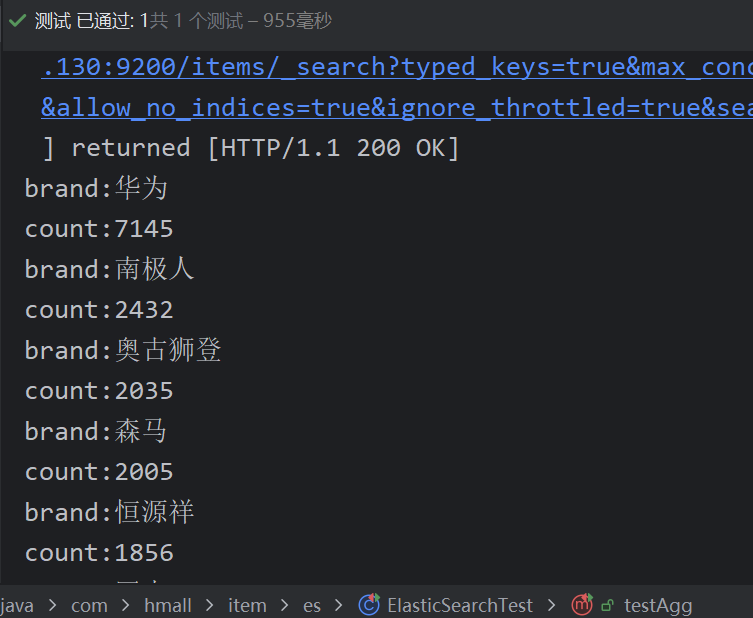
Task: Open the link line starting &allow_no_indices=true
Action: 397,108
